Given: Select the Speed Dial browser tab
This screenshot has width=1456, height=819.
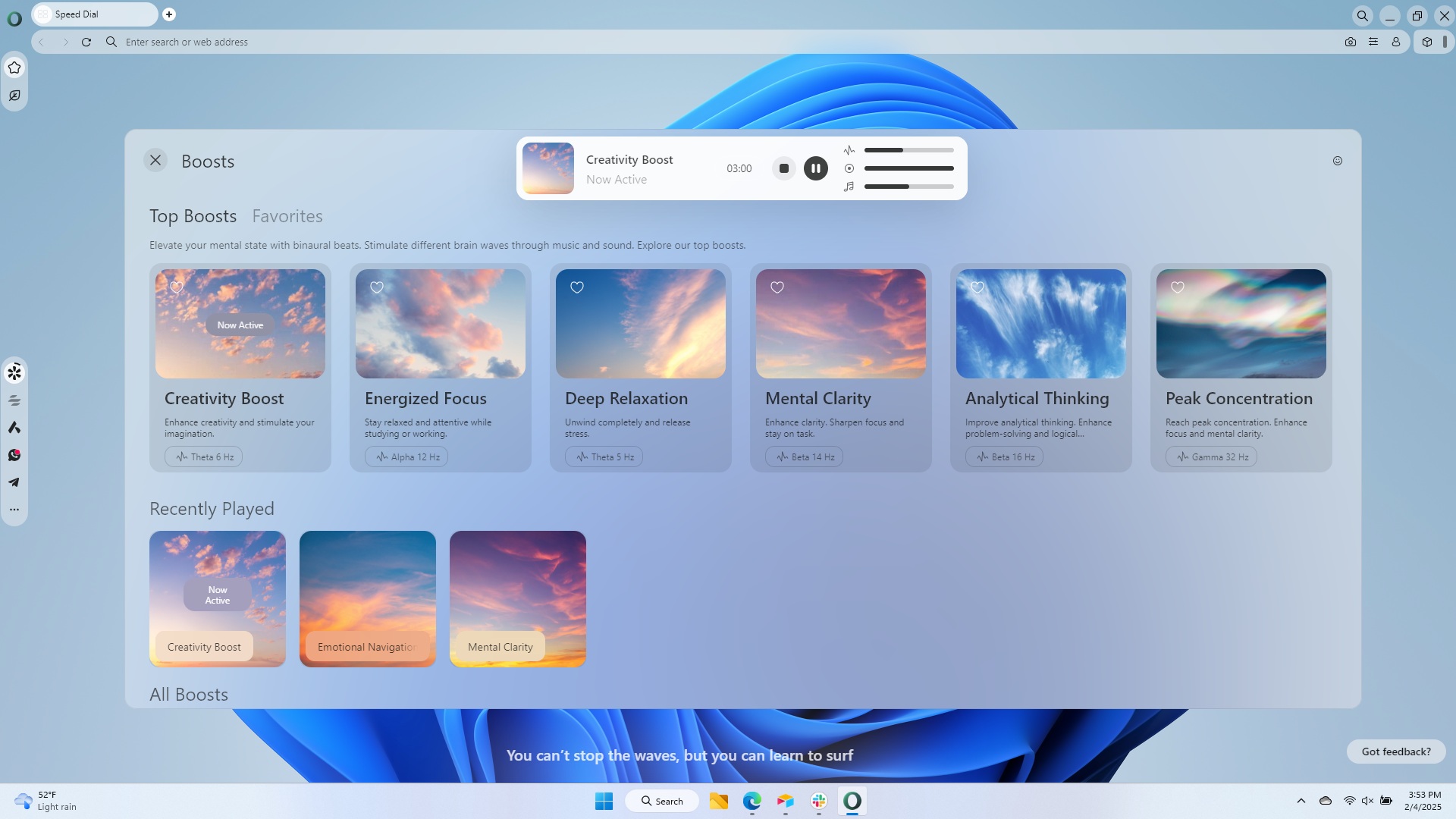Looking at the screenshot, I should [95, 14].
